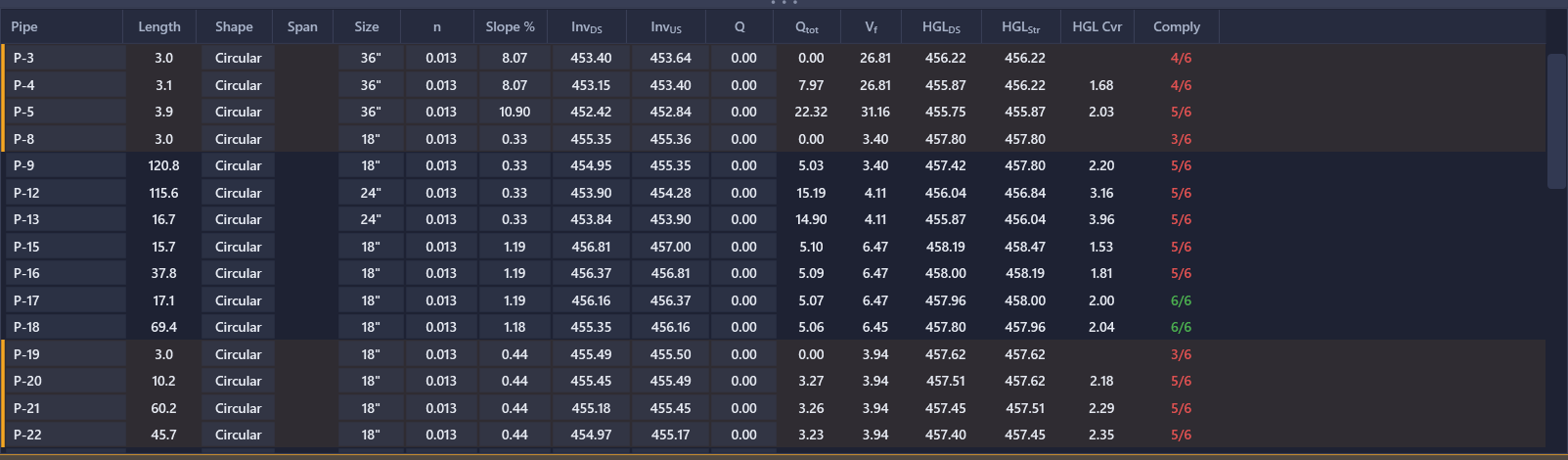Viewport: 1568px width, 460px height.
Task: Select pipe row P-12
Action: tap(773, 193)
